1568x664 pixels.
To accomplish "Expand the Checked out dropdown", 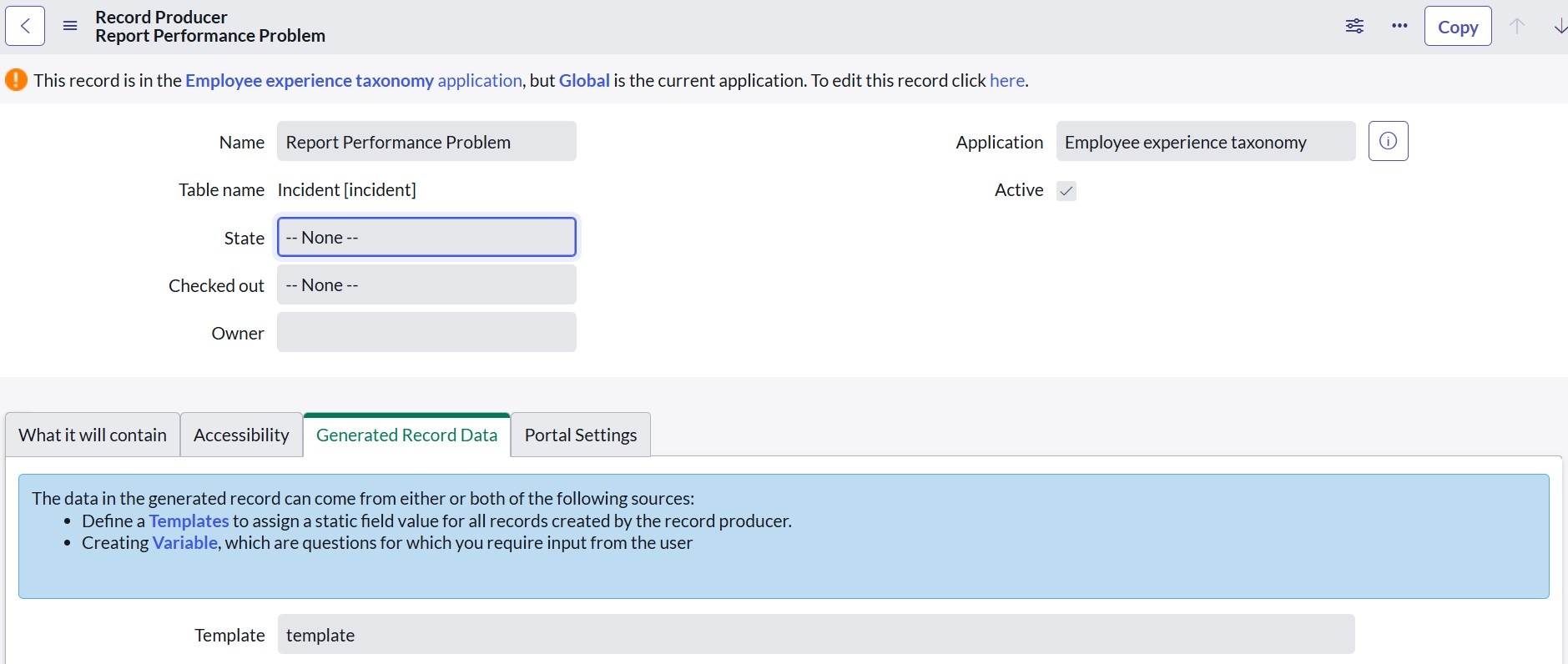I will (426, 285).
